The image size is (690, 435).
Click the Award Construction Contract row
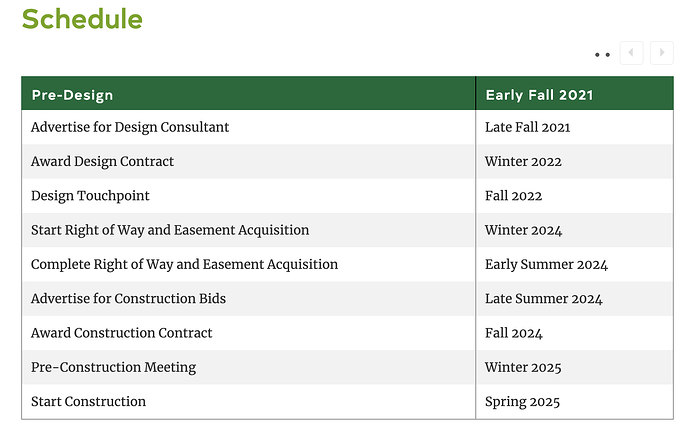click(347, 333)
